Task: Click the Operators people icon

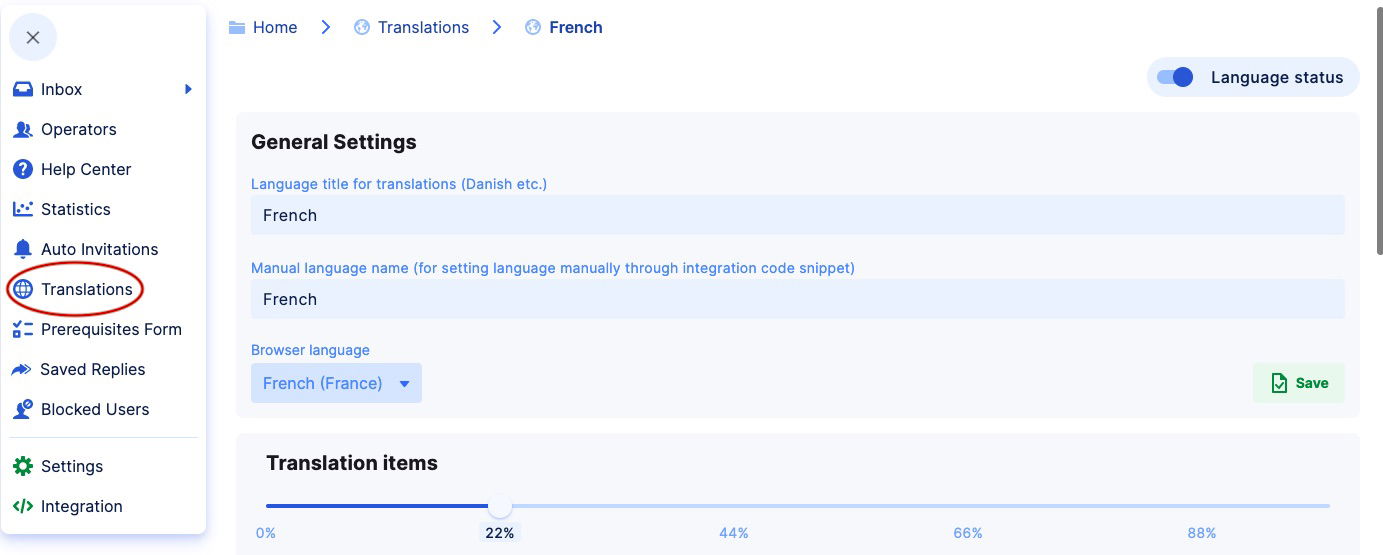Action: (x=22, y=129)
